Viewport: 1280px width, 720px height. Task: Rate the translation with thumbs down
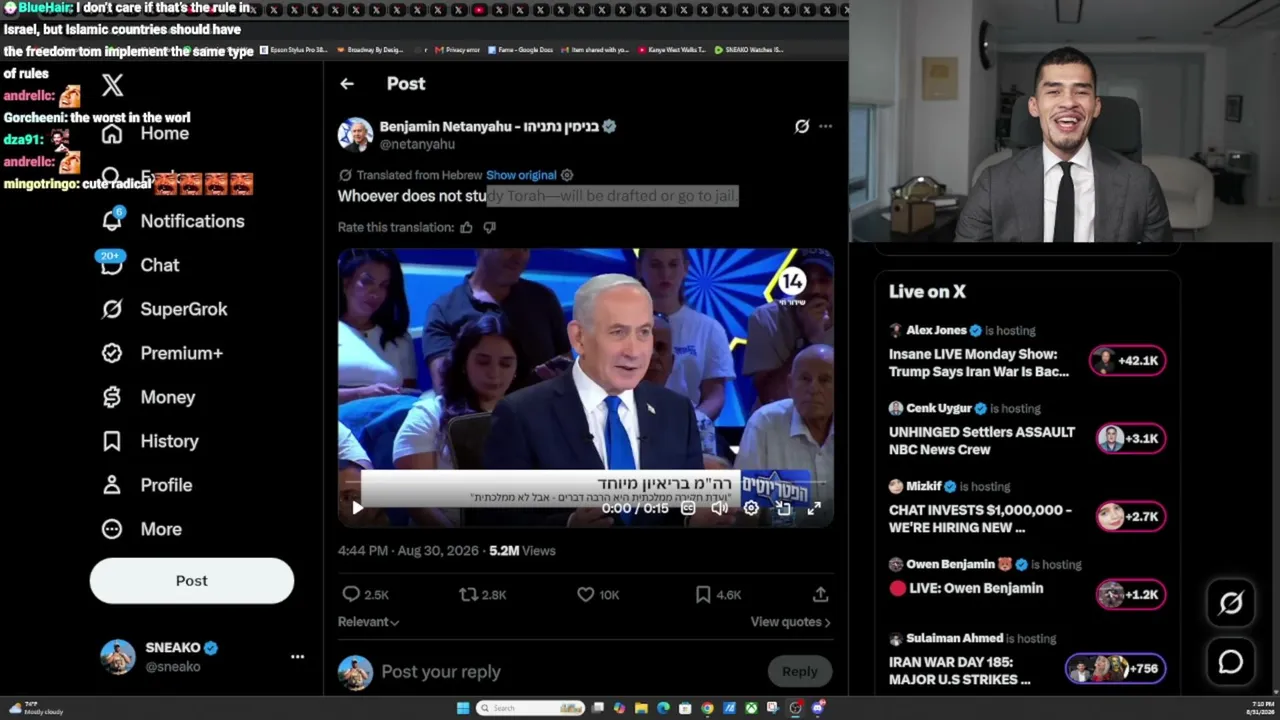tap(489, 228)
